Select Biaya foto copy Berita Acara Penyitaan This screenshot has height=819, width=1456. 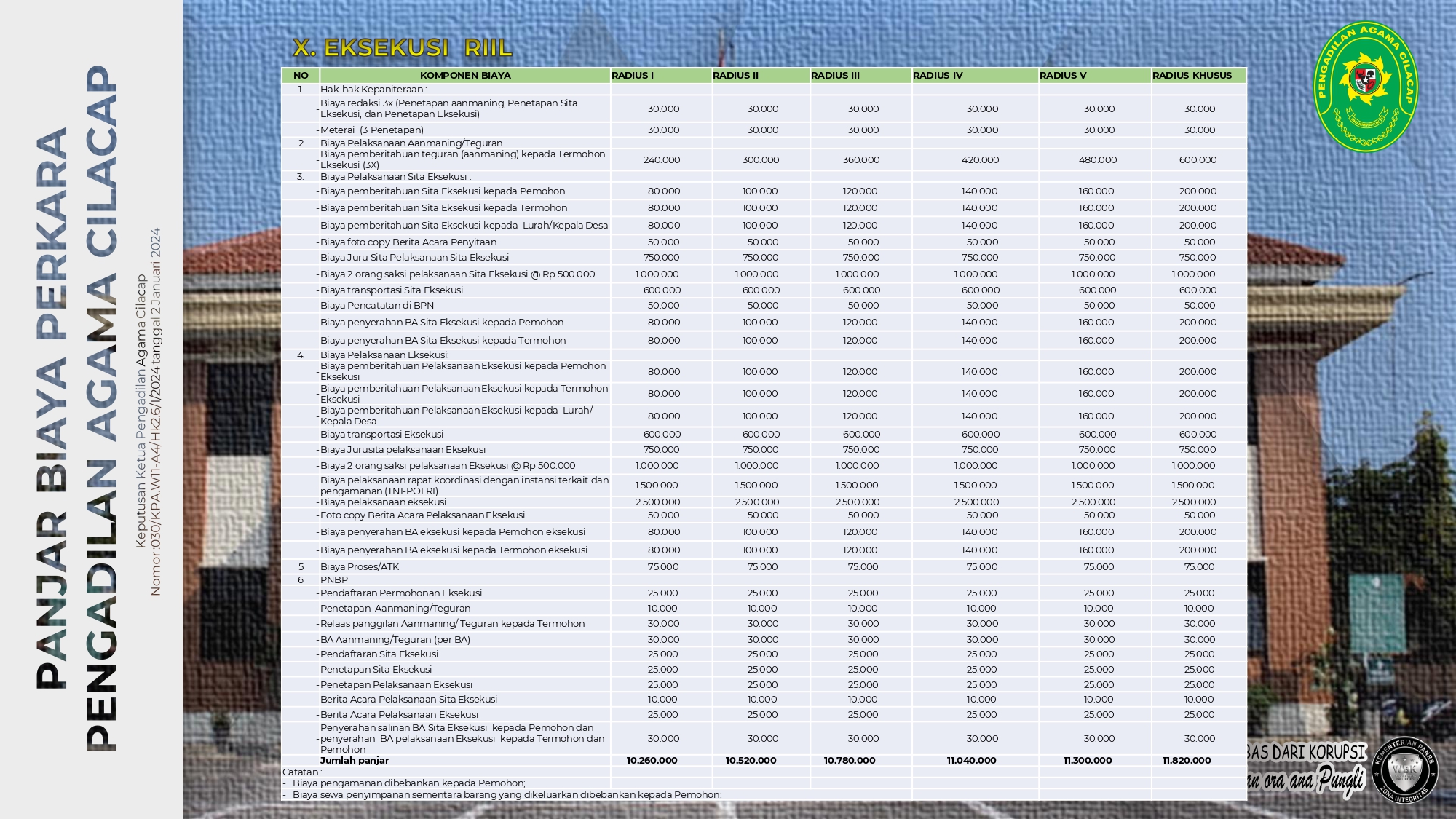408,242
